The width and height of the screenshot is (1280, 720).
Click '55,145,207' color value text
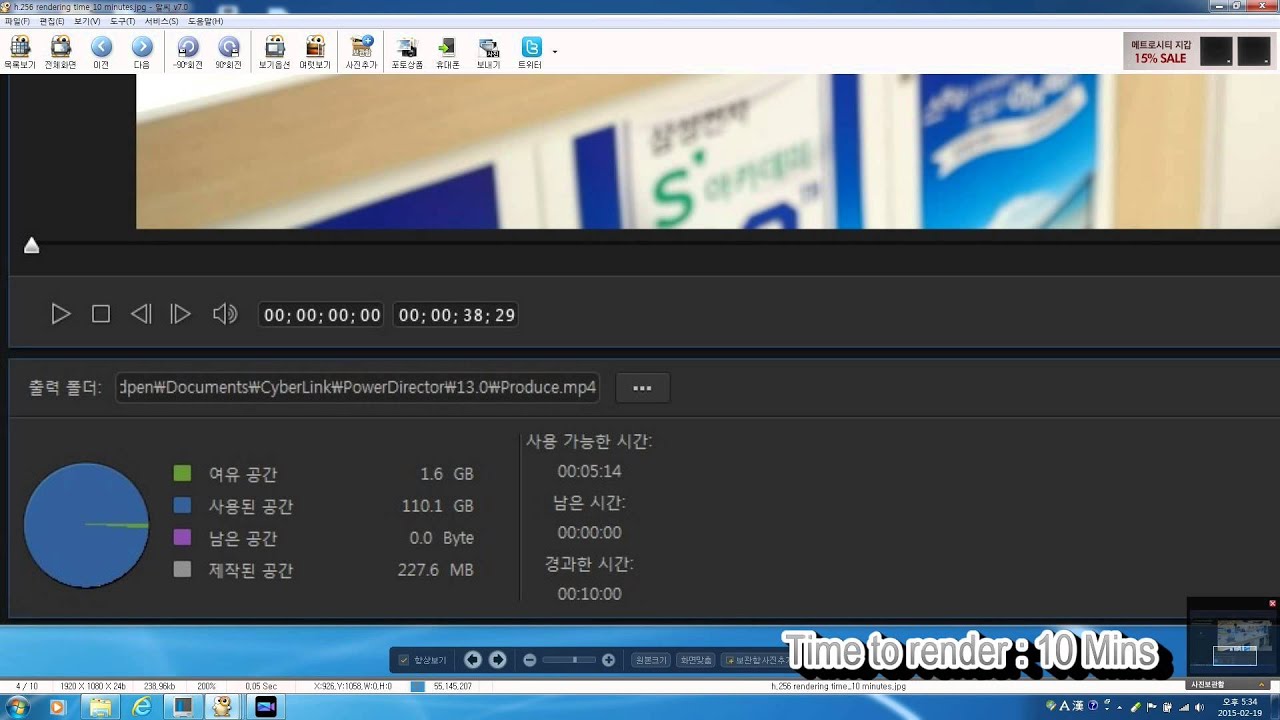tap(452, 687)
